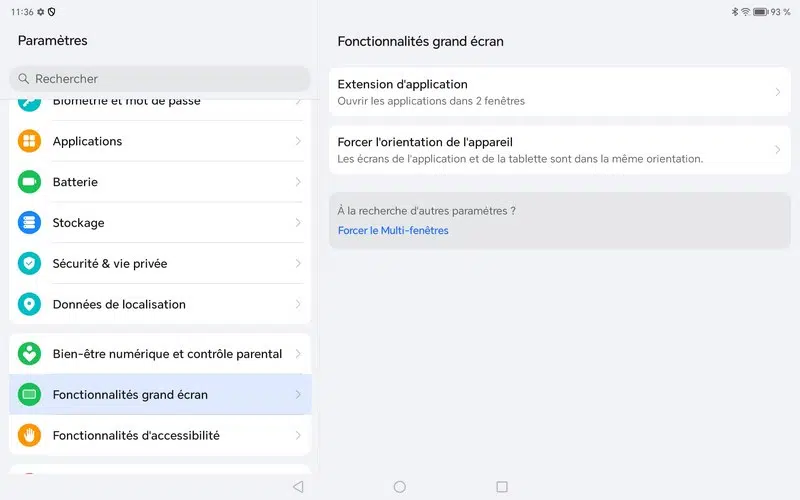800x500 pixels.
Task: Tap the recent apps square button
Action: [502, 487]
